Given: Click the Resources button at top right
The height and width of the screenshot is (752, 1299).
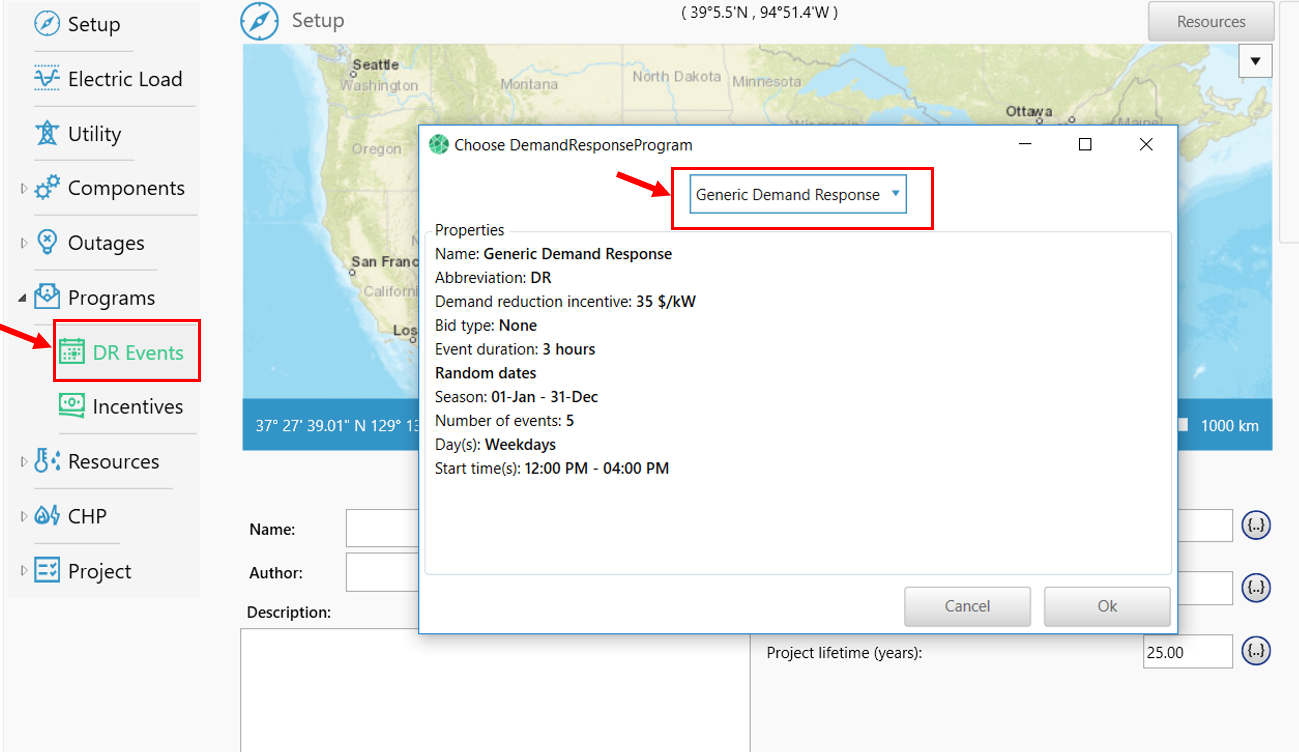Looking at the screenshot, I should 1211,21.
